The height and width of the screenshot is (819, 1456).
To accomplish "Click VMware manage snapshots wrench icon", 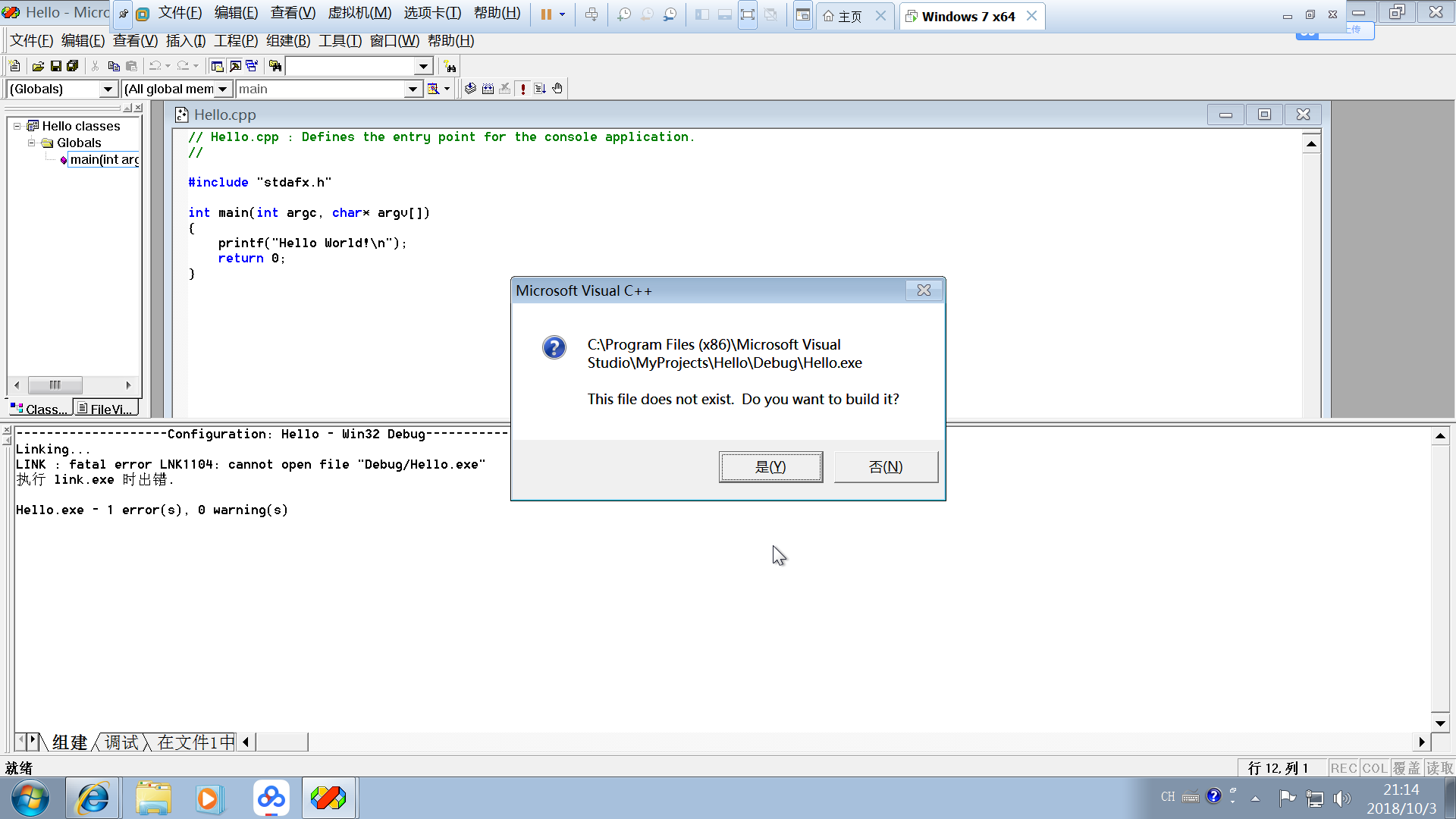I will point(670,14).
